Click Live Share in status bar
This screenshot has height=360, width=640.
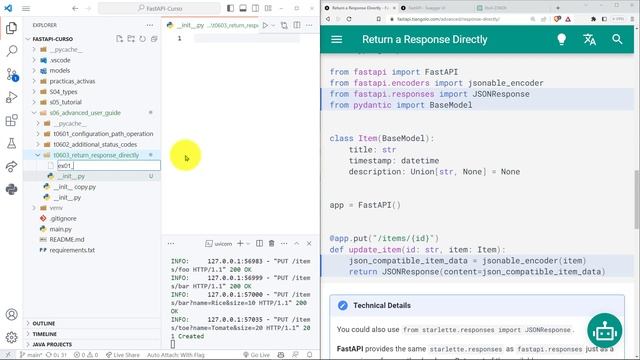(x=122, y=355)
